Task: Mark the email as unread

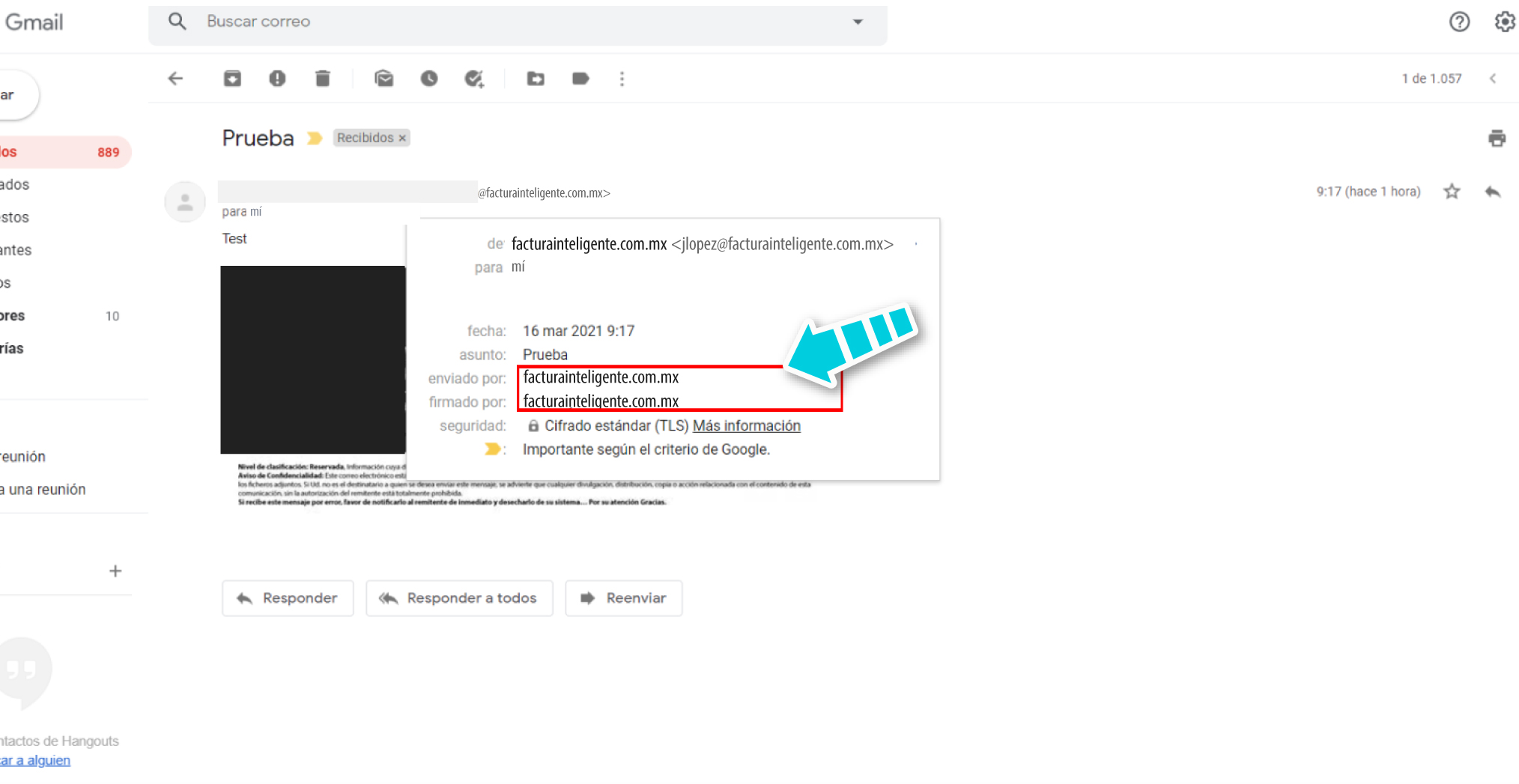Action: coord(383,78)
